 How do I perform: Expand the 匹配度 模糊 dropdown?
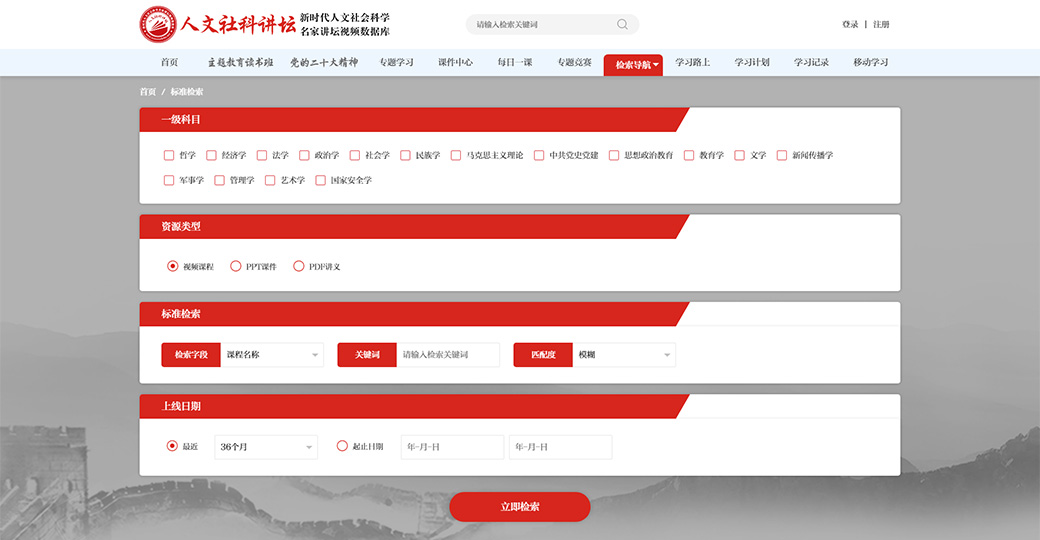pos(624,354)
